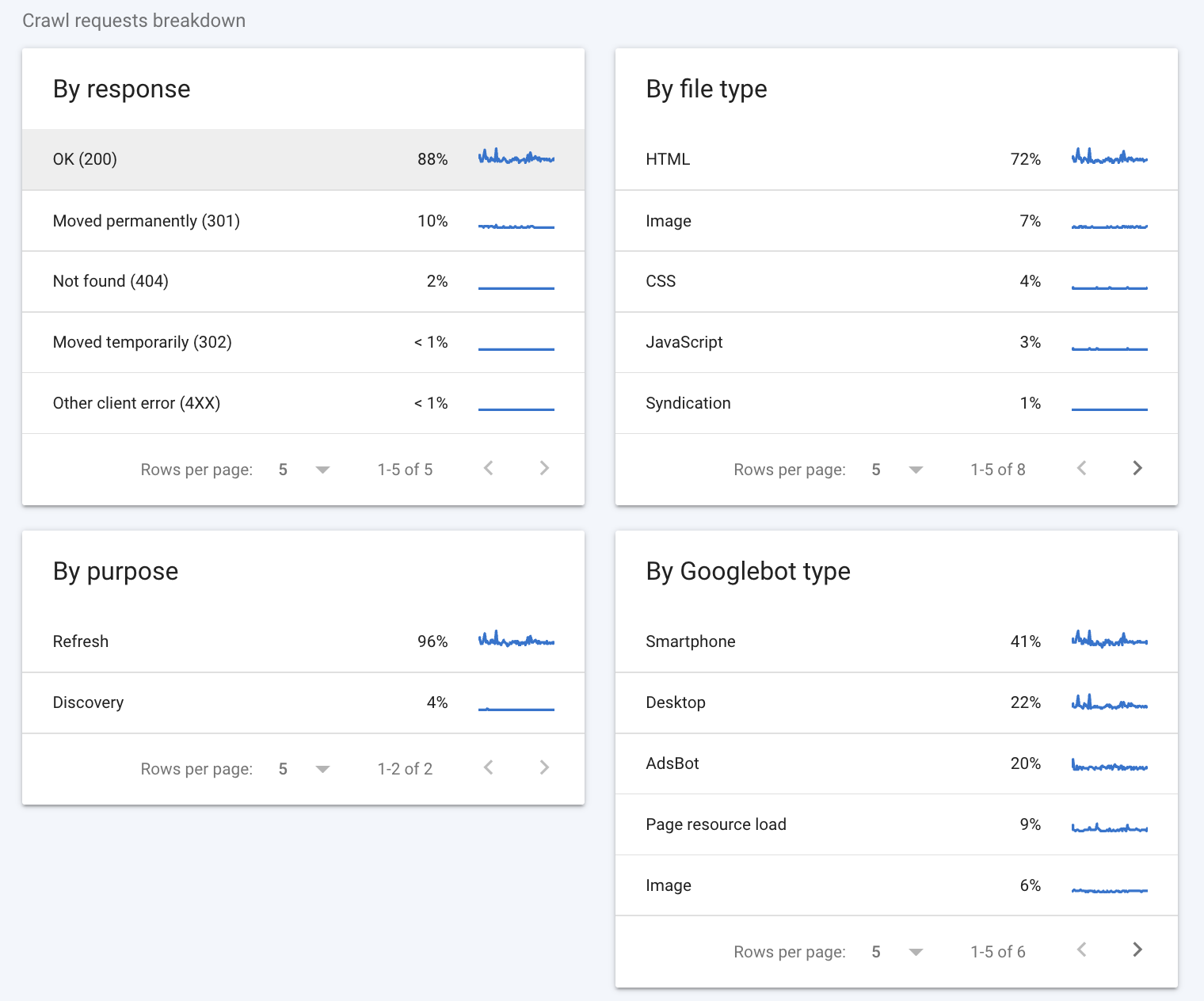Screen dimensions: 1204x1001
Task: Go to previous page in By Googlebot type
Action: click(1082, 950)
